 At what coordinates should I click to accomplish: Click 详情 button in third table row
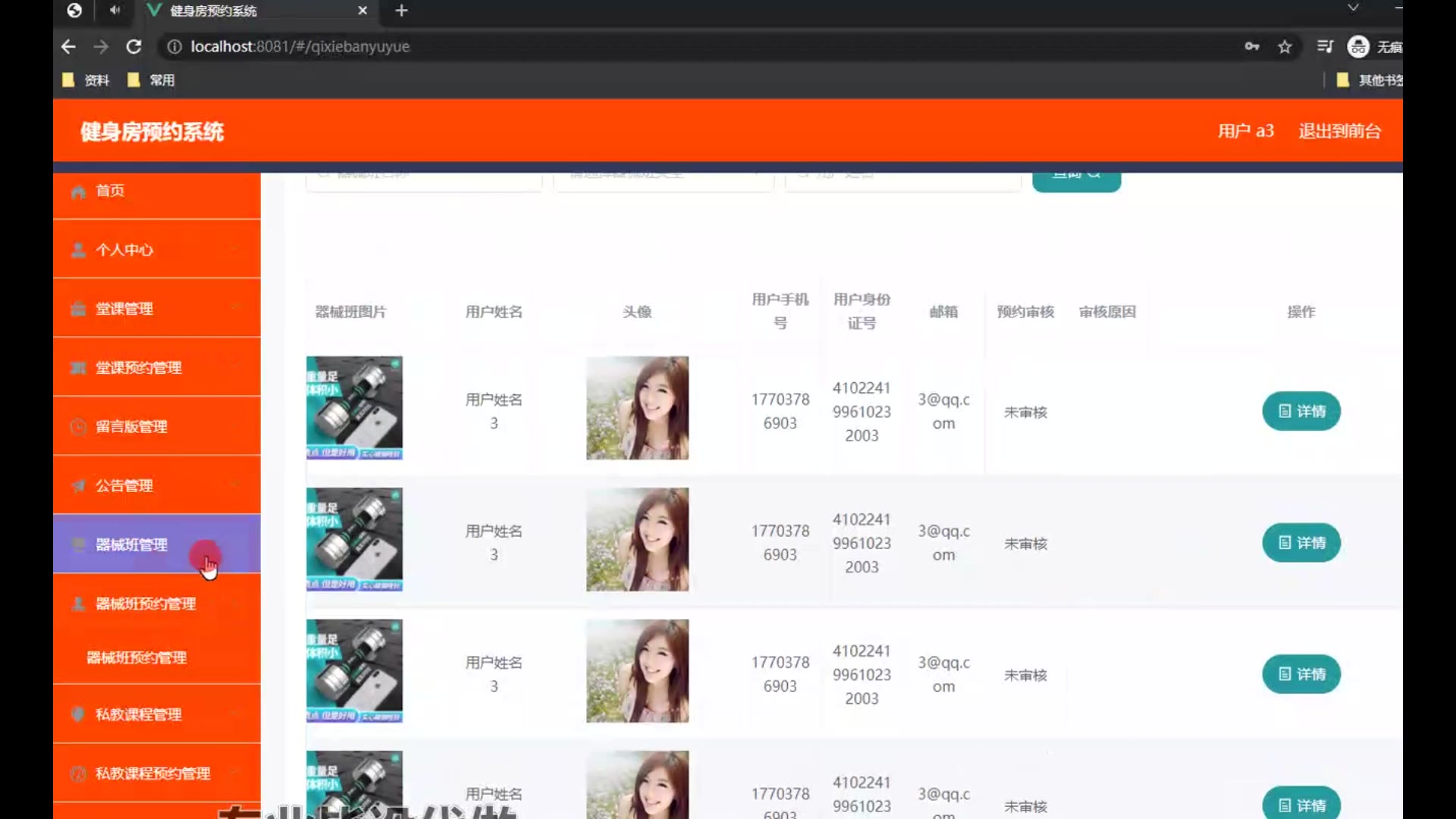coord(1301,674)
